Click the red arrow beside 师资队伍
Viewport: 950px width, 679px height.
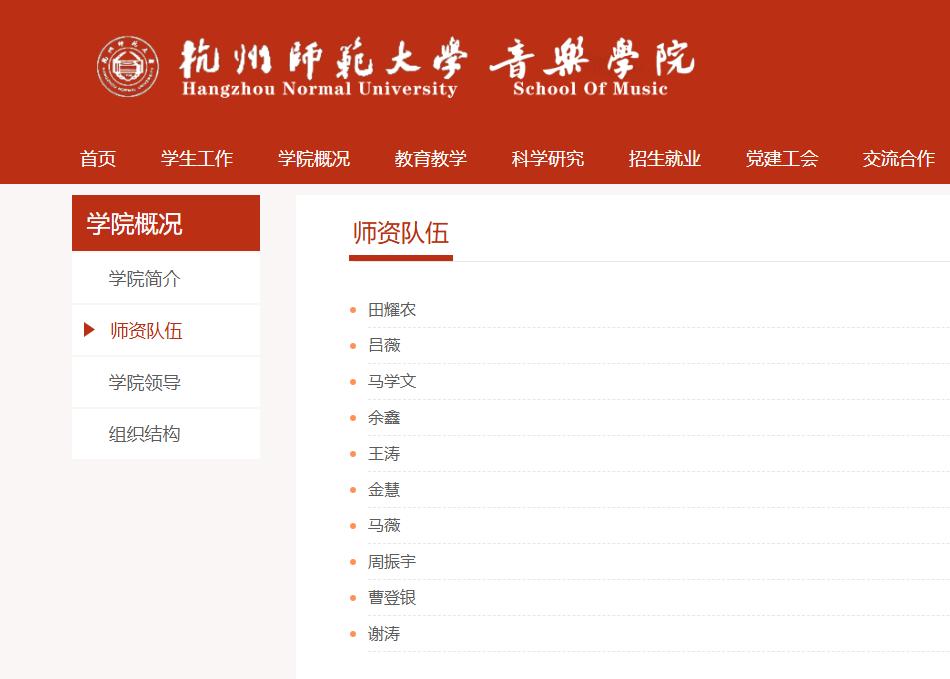point(89,330)
